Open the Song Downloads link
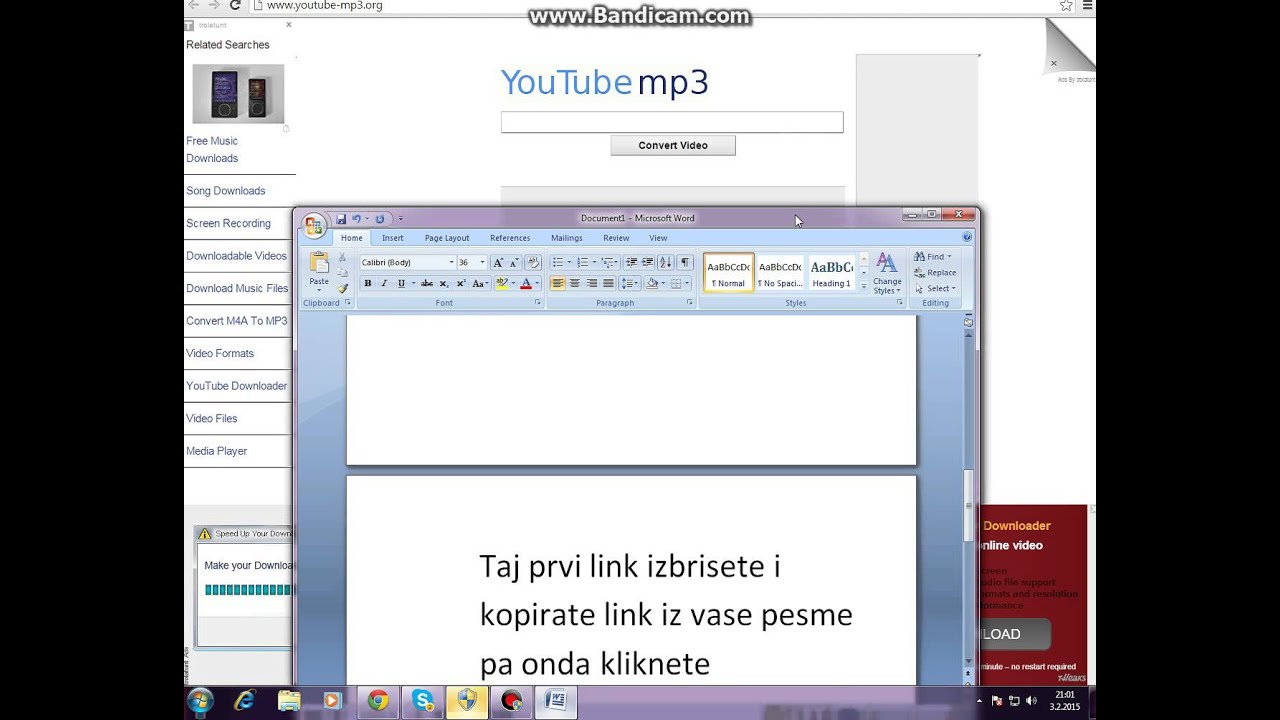Image resolution: width=1280 pixels, height=720 pixels. (x=225, y=191)
